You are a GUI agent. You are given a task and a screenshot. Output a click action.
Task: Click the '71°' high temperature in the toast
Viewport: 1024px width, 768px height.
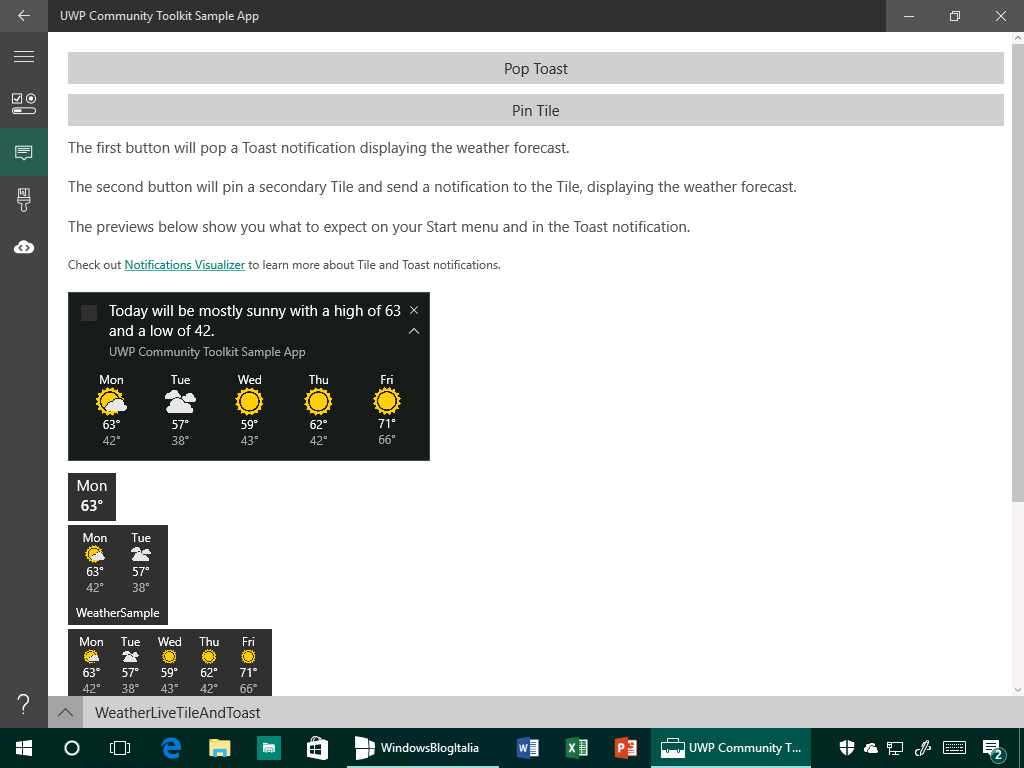387,424
